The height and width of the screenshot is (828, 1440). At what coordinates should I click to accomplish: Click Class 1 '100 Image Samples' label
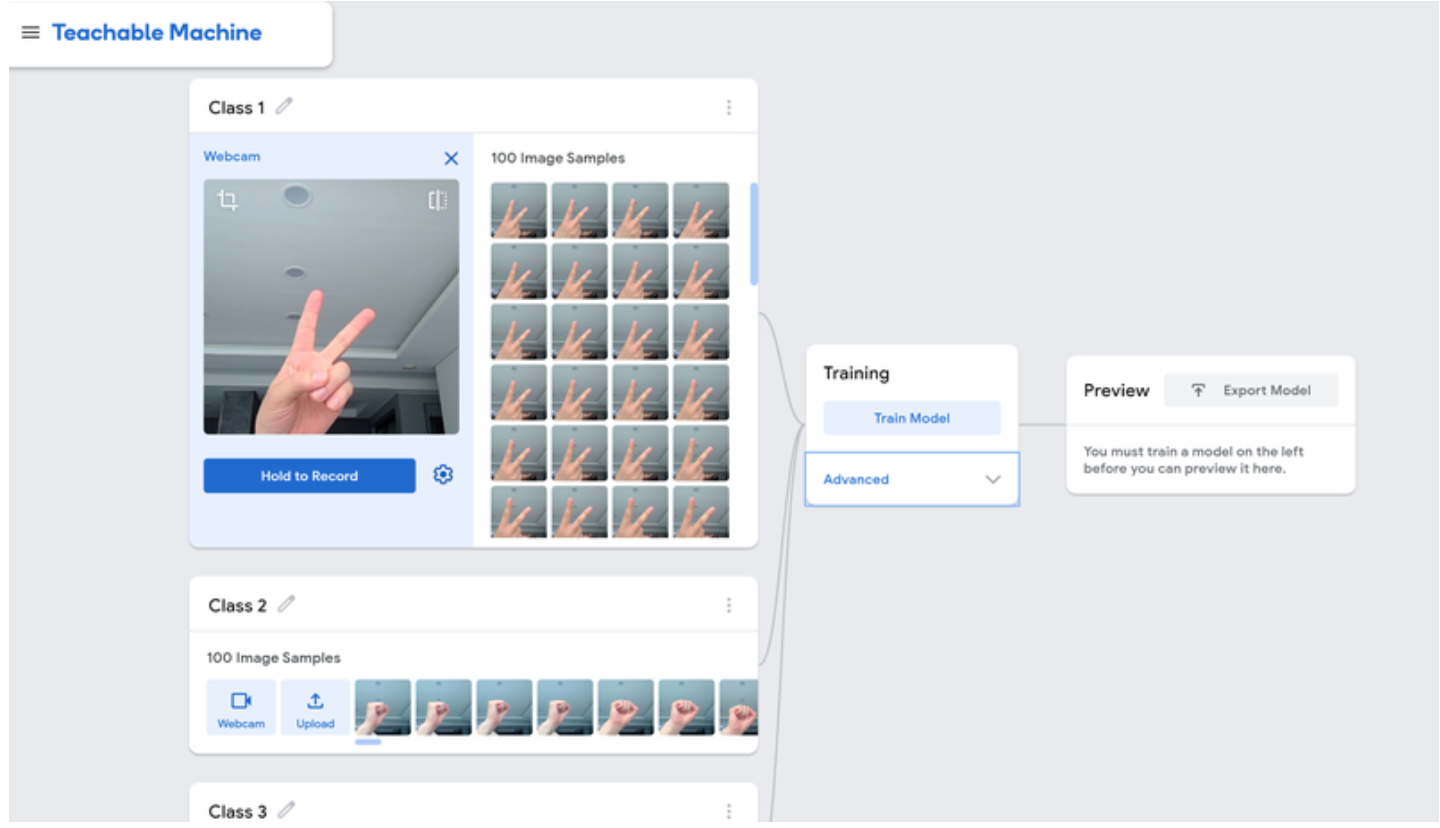(558, 158)
